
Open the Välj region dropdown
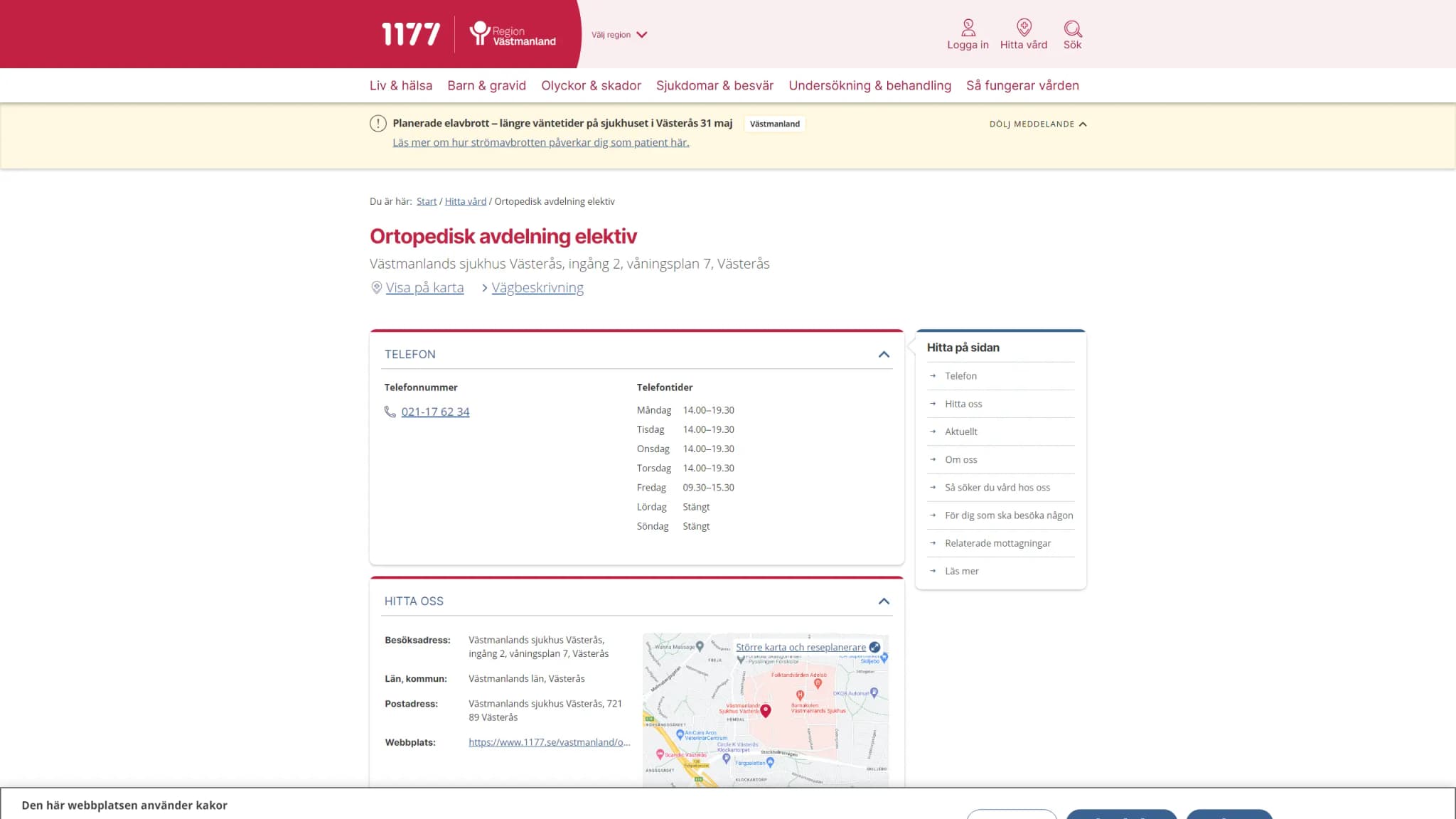pyautogui.click(x=619, y=34)
